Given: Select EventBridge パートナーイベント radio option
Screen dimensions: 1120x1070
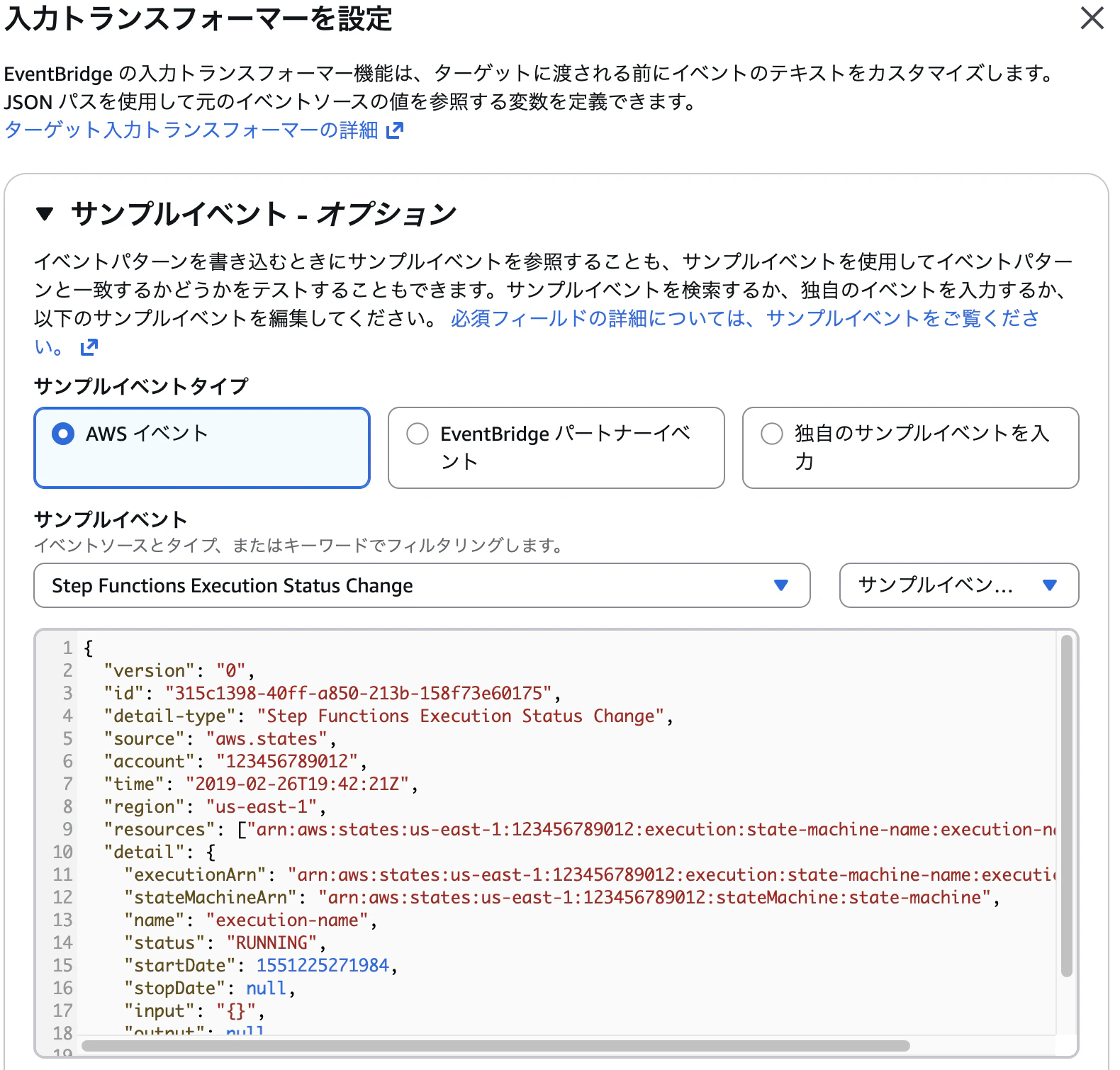Looking at the screenshot, I should coord(556,448).
